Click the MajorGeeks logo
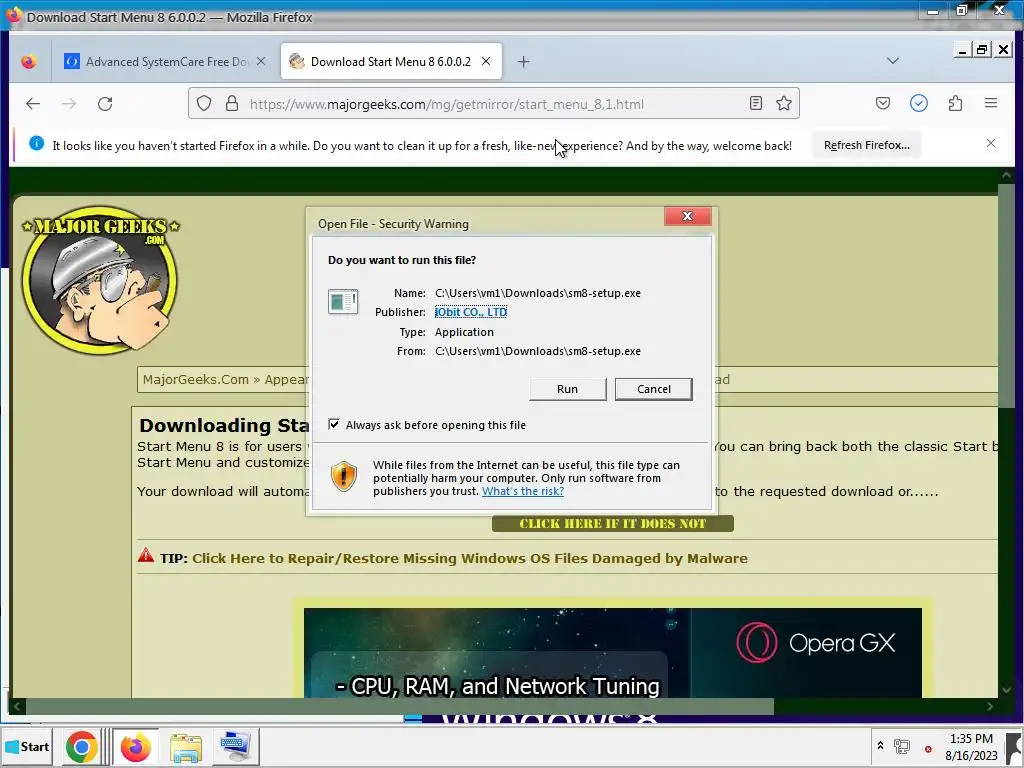 pos(100,280)
